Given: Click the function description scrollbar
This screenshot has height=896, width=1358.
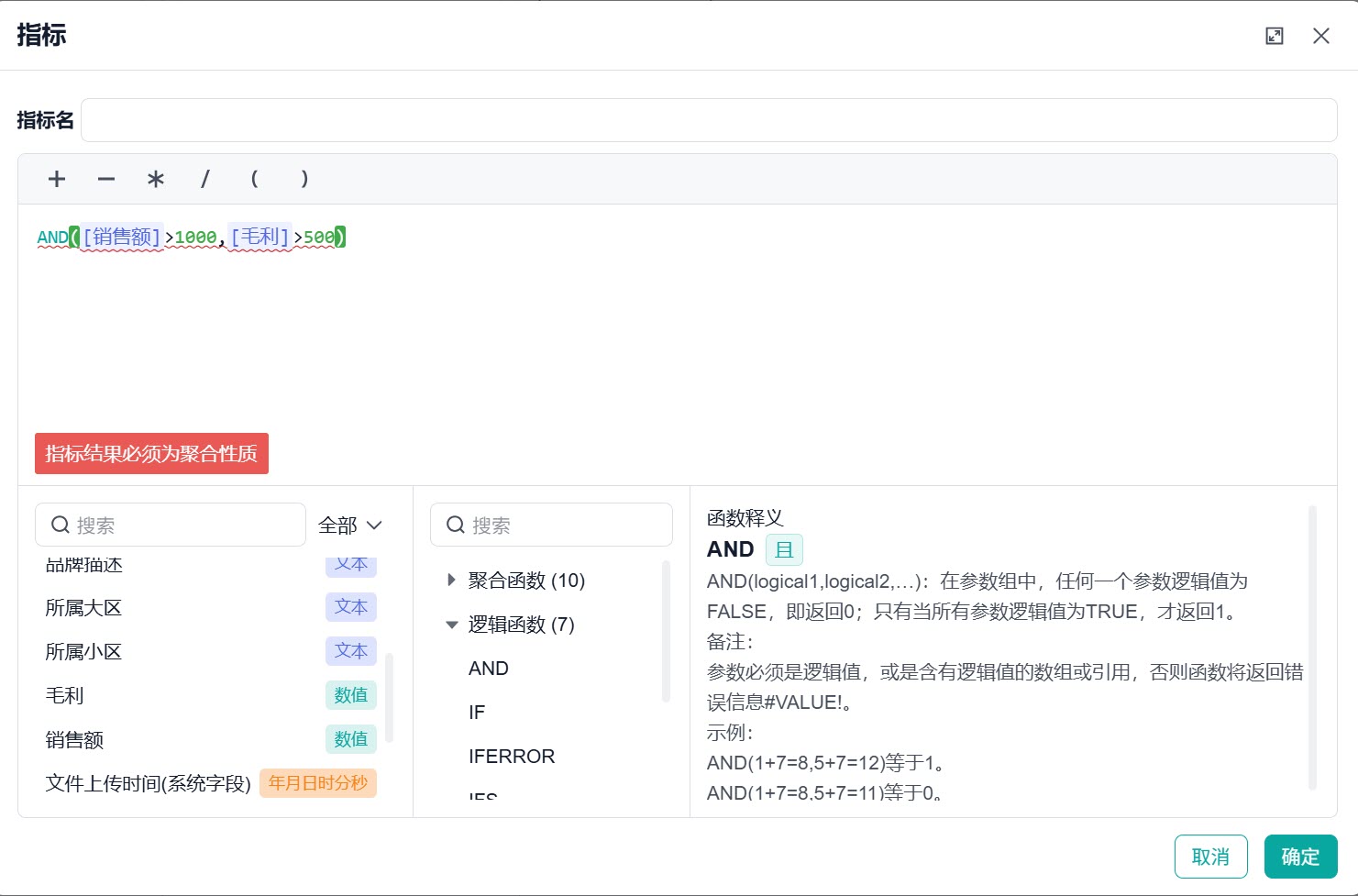Looking at the screenshot, I should 1312,647.
